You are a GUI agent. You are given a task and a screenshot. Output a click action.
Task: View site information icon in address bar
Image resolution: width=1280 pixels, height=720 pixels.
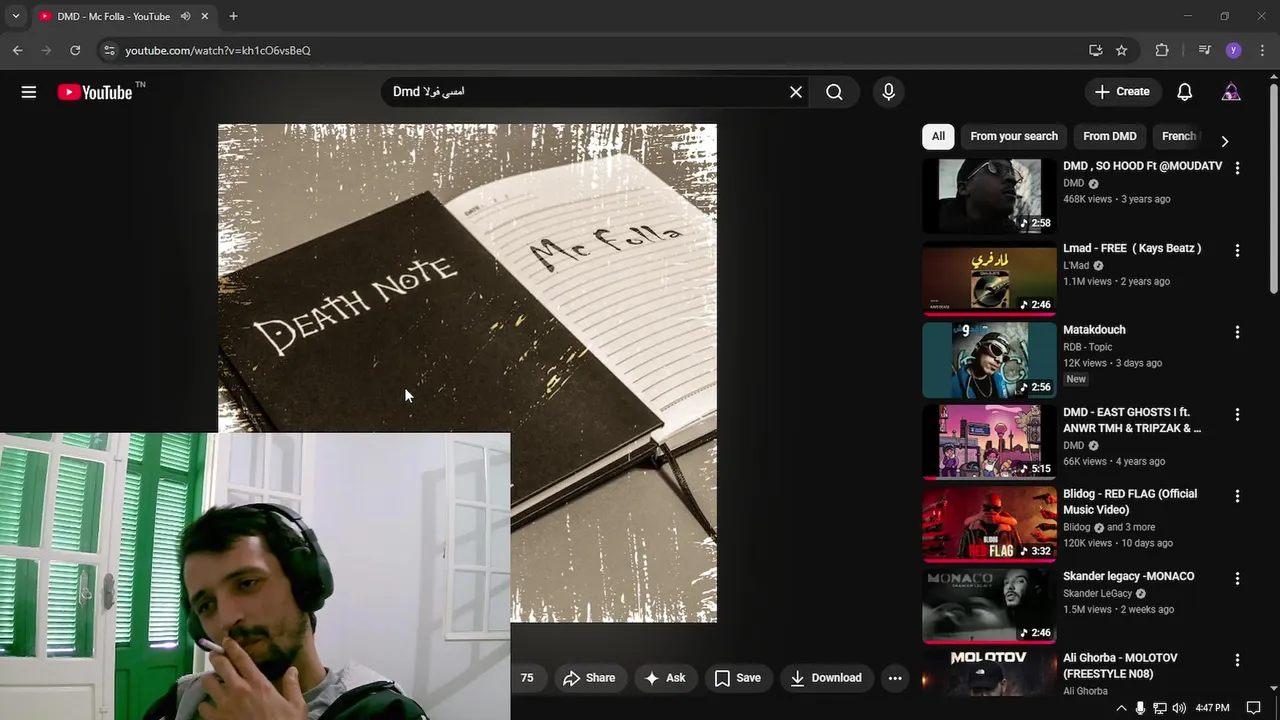point(110,50)
